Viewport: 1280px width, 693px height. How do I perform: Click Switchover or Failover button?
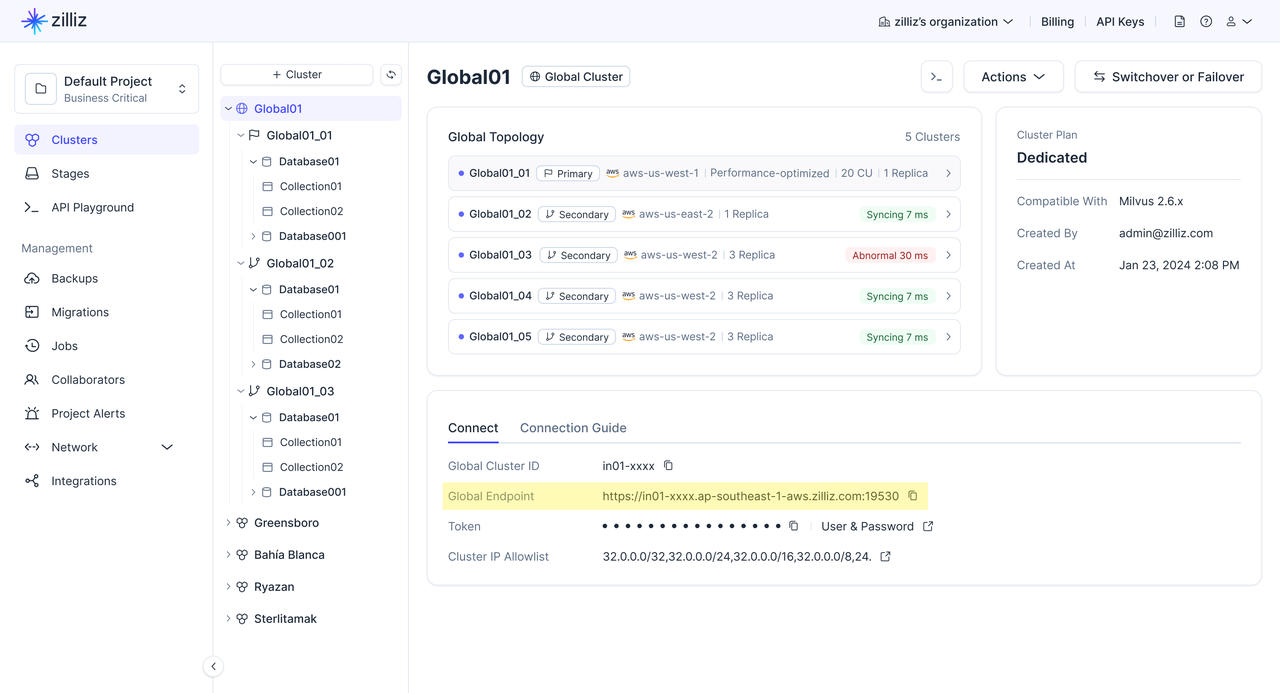coord(1168,77)
